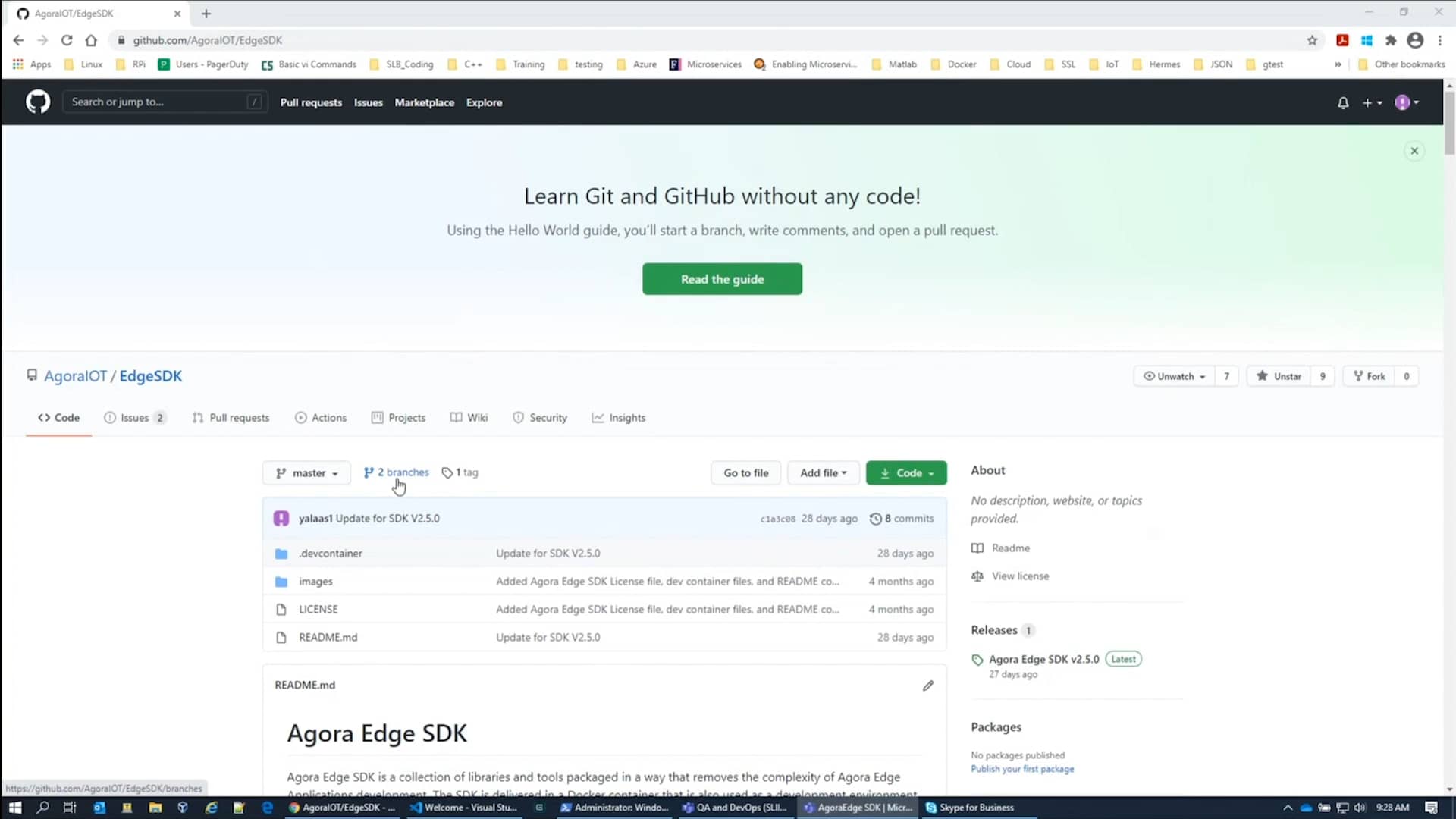The image size is (1456, 819).
Task: Open the notifications bell
Action: pos(1342,102)
